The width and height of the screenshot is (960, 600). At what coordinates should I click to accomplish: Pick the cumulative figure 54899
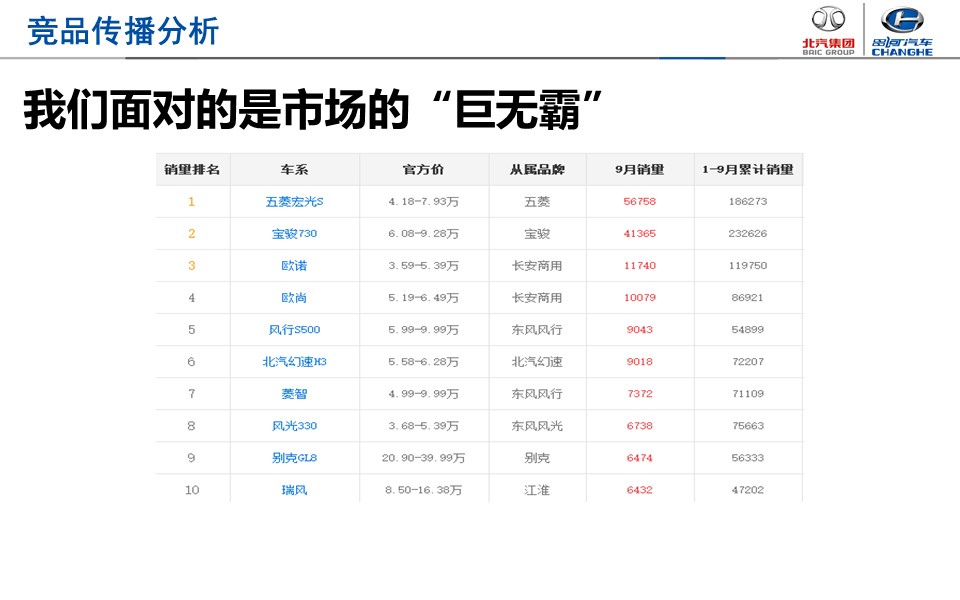pos(748,329)
